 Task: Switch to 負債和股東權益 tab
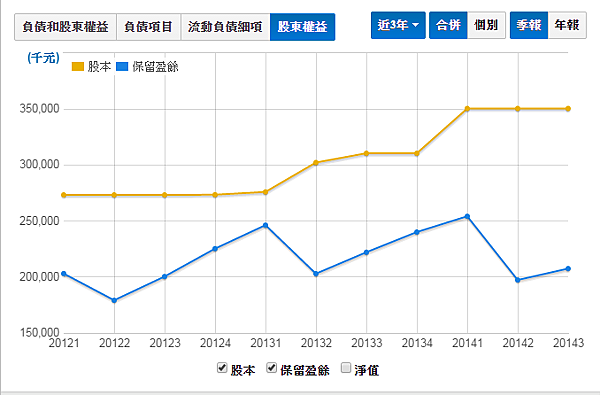(65, 27)
